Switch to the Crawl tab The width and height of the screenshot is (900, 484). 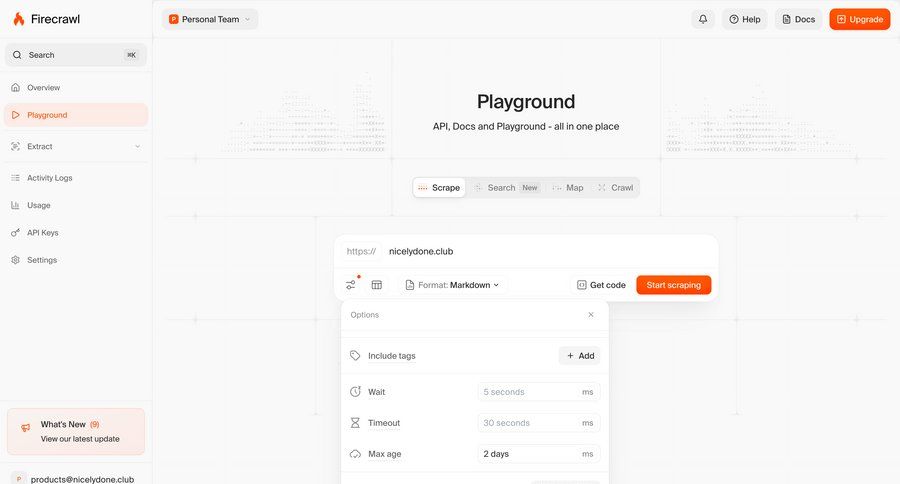(615, 188)
